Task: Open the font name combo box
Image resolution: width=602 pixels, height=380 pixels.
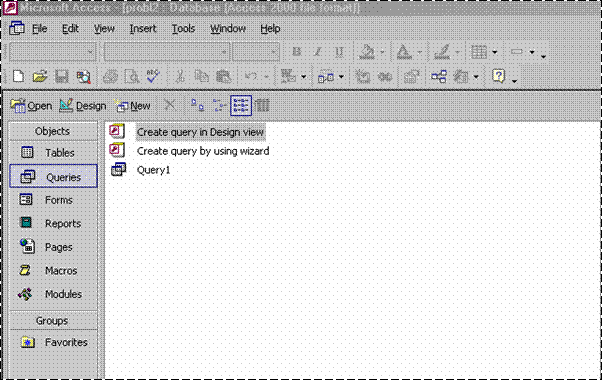Action: pos(167,52)
